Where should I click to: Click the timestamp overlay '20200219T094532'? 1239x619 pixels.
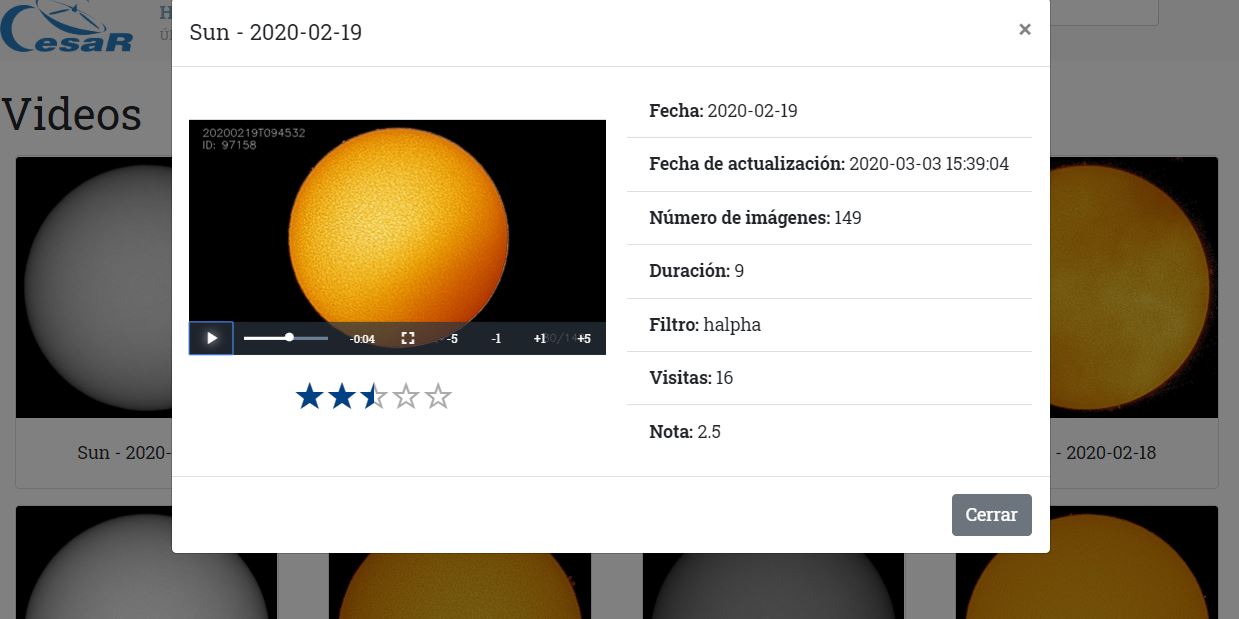coord(254,132)
